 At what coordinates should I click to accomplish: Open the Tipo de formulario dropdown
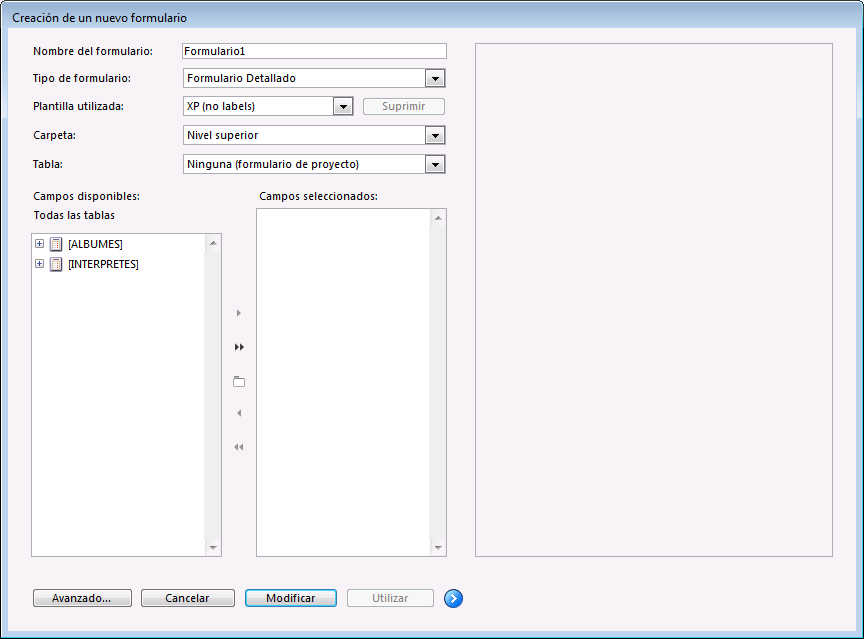click(434, 78)
